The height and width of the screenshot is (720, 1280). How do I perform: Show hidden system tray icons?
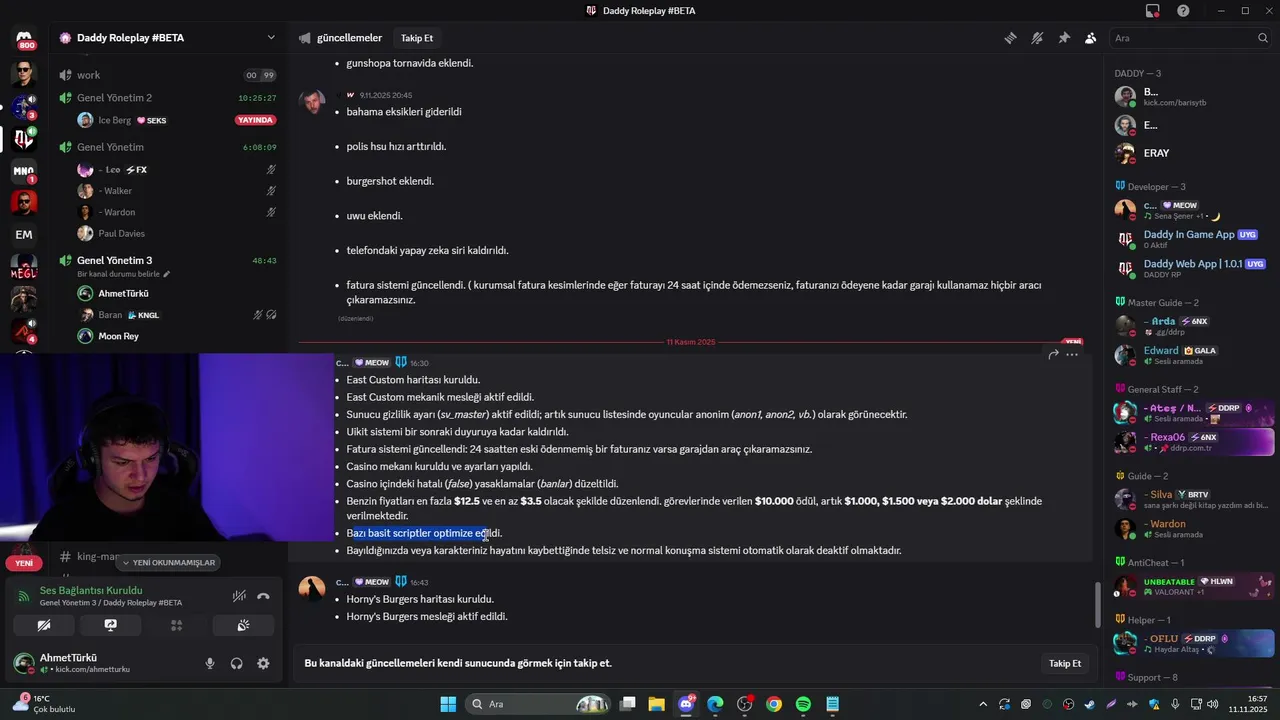coord(983,704)
